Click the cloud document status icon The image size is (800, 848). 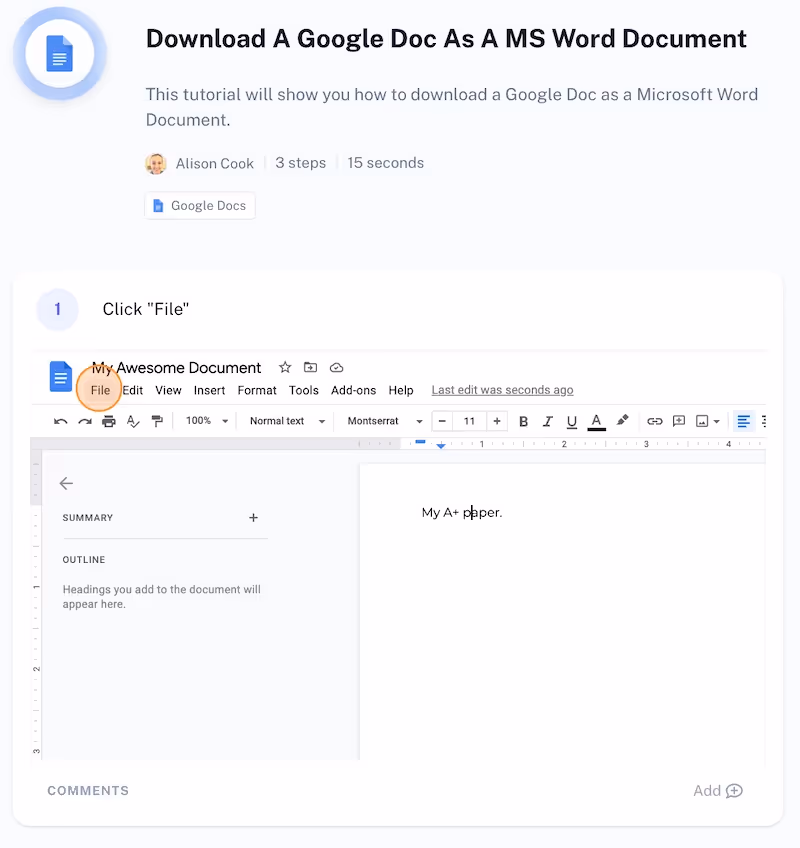pos(336,368)
